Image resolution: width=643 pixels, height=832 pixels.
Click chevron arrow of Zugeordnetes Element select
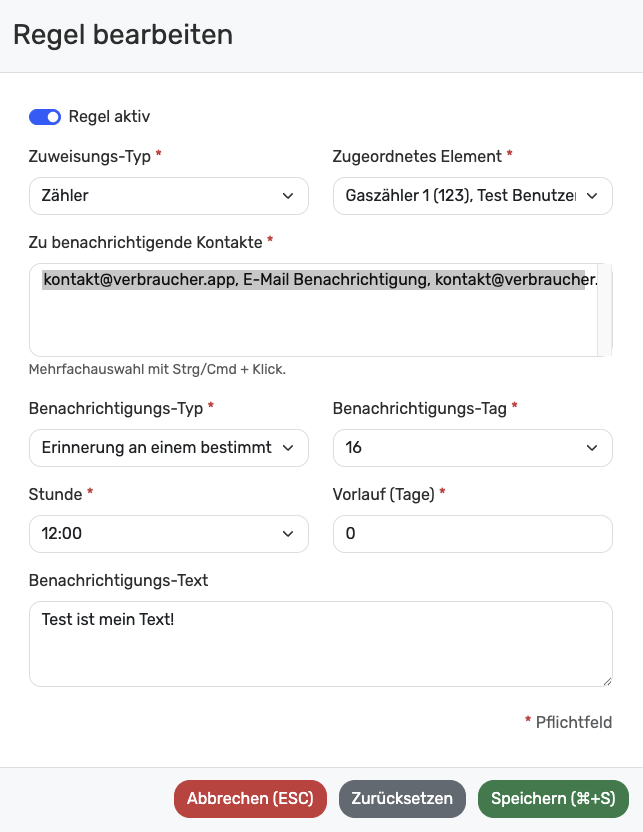pyautogui.click(x=591, y=196)
